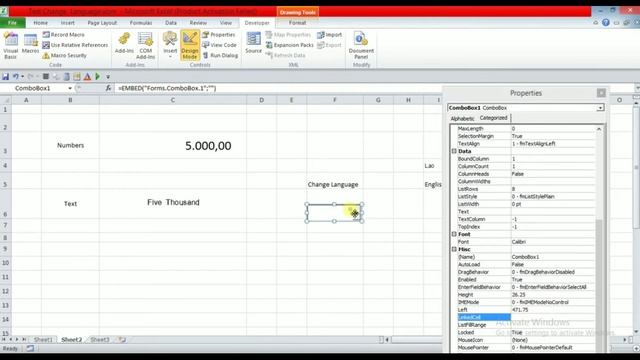Switch to the Alphabetic properties tab

pos(462,118)
